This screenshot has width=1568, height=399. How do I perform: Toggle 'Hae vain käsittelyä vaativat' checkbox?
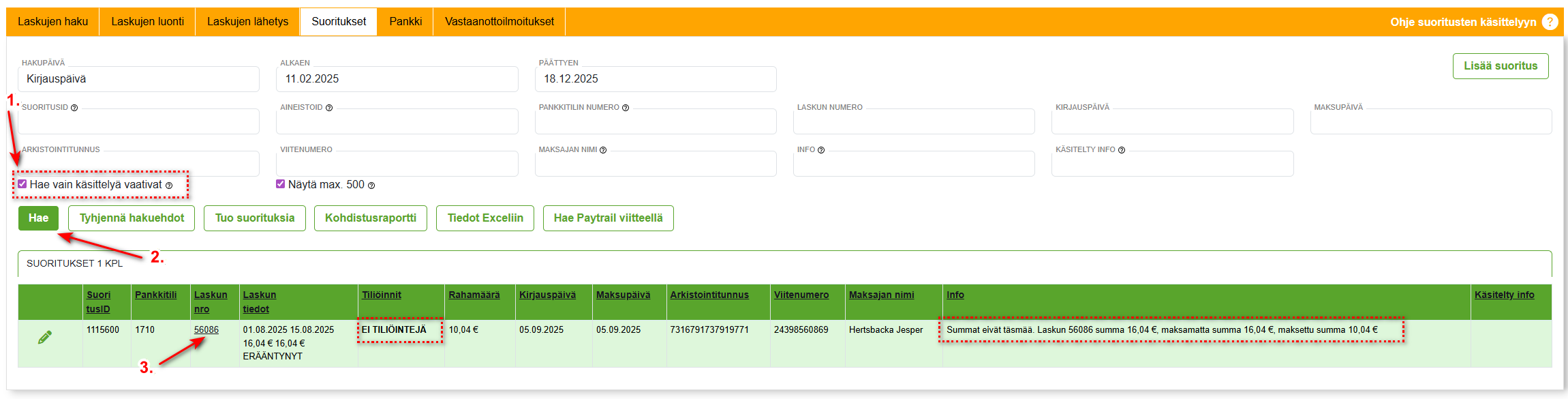22,184
